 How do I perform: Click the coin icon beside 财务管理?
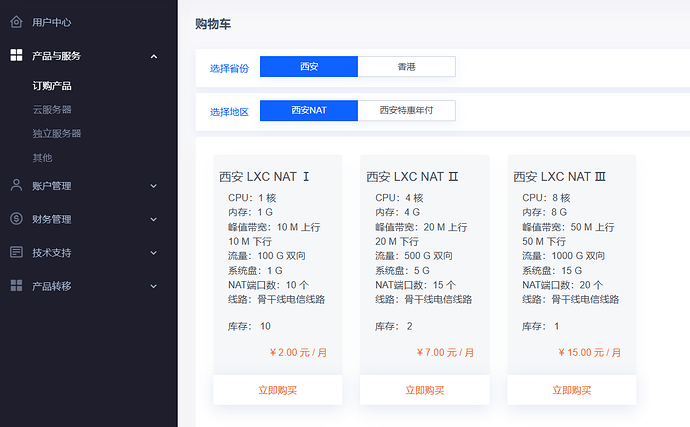point(16,219)
